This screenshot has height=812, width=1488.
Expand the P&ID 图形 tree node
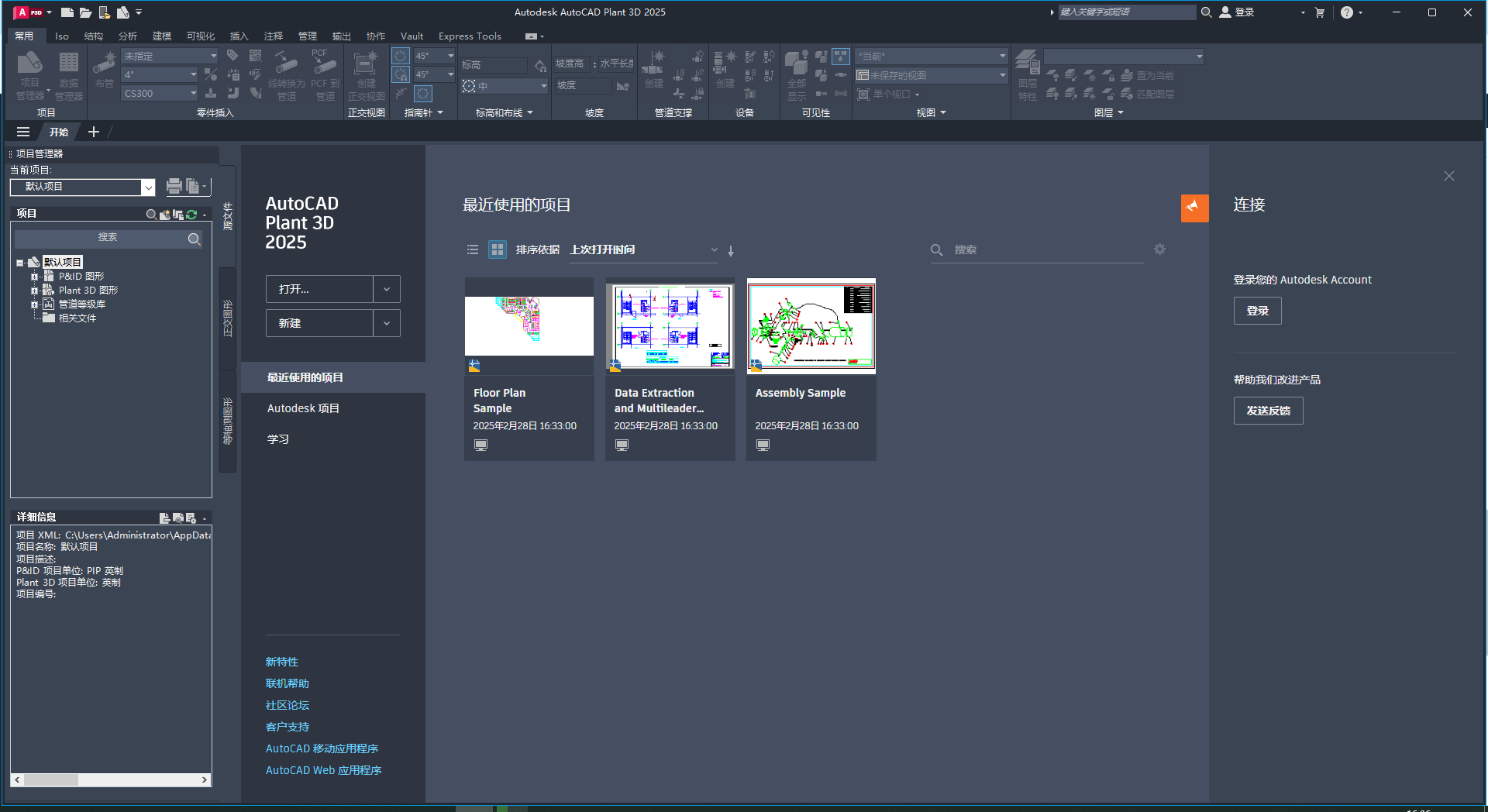click(x=34, y=277)
